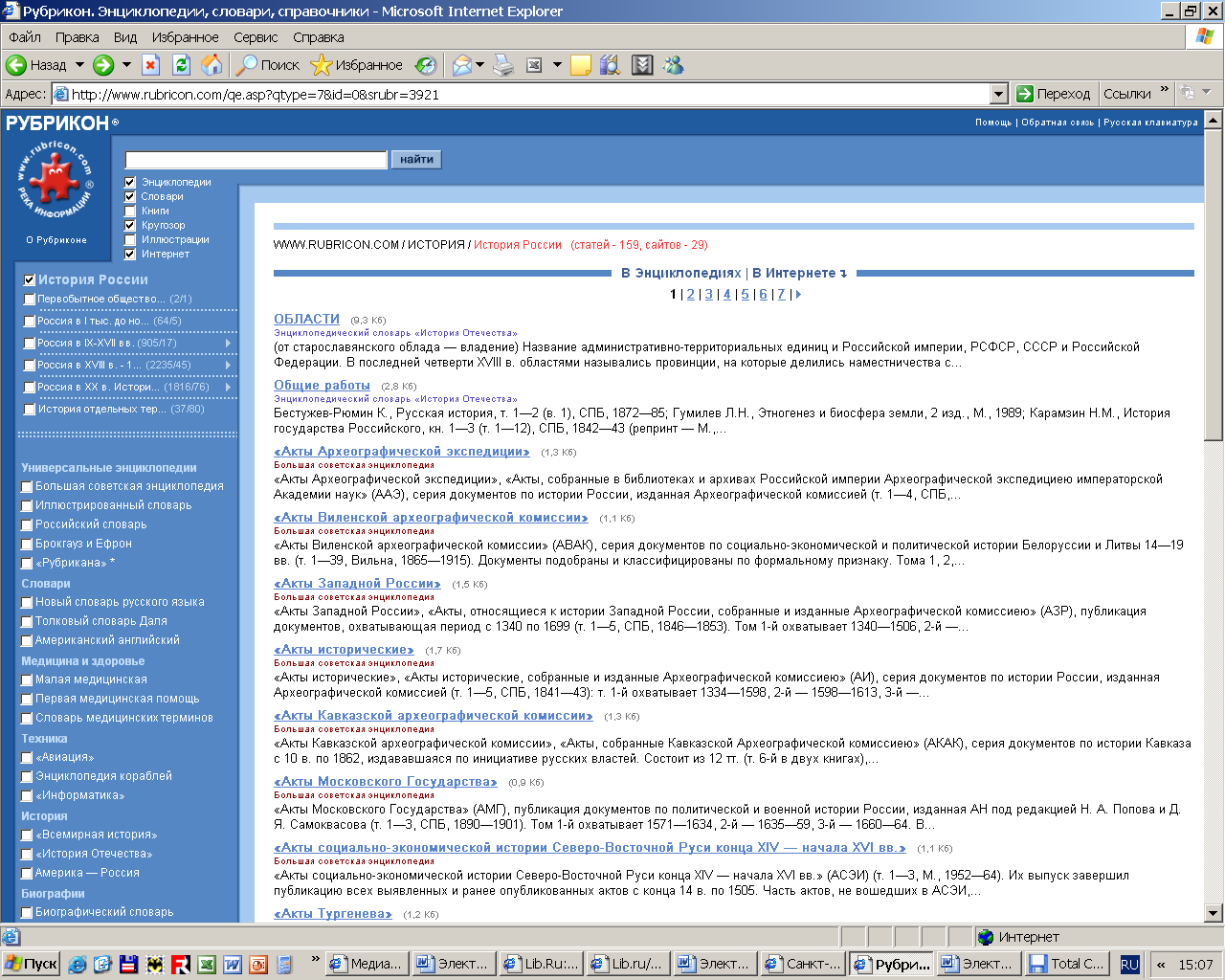Click the Edit toolbar icon next to printer
The height and width of the screenshot is (980, 1225).
click(534, 65)
